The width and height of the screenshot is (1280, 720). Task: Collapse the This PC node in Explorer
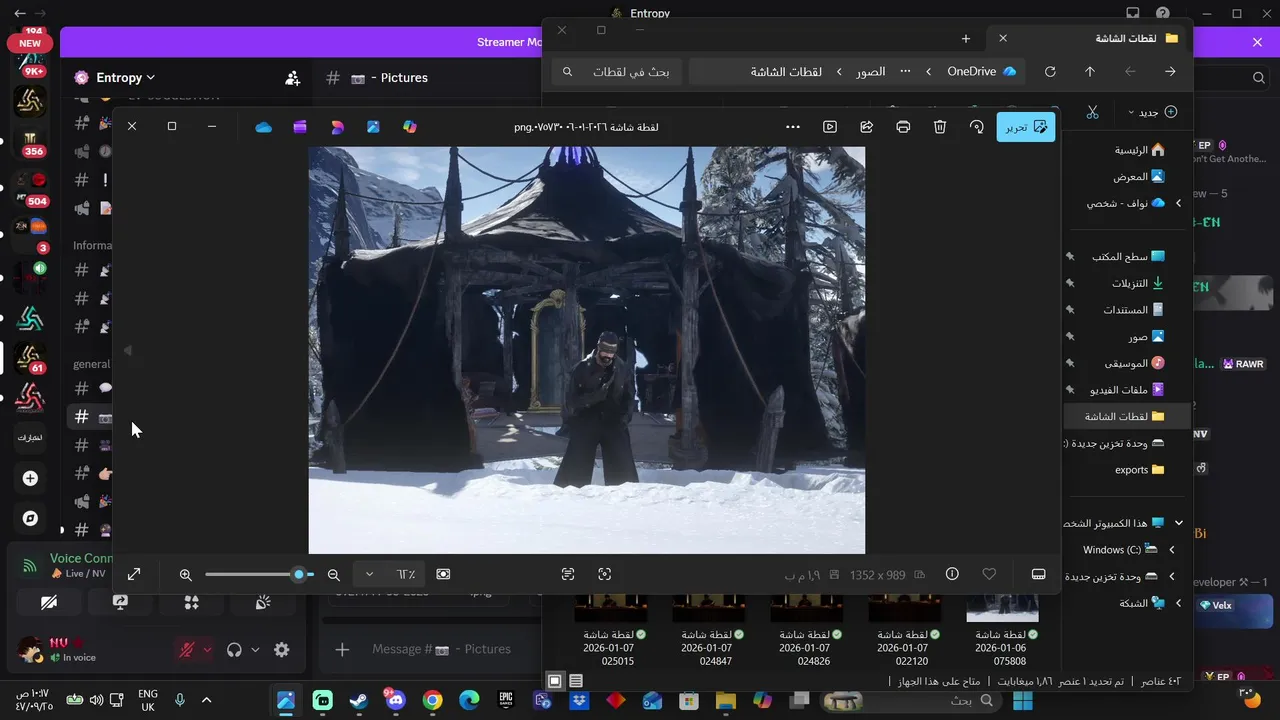tap(1178, 523)
